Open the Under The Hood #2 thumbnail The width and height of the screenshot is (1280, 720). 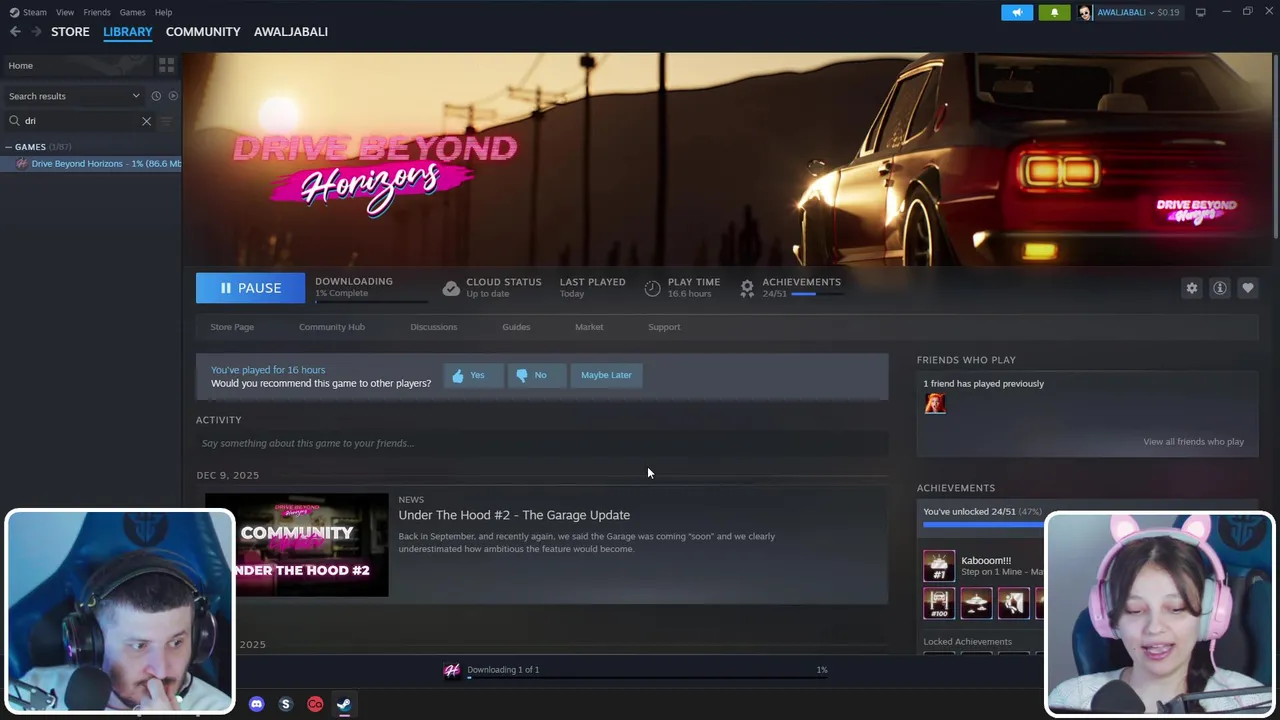(297, 545)
